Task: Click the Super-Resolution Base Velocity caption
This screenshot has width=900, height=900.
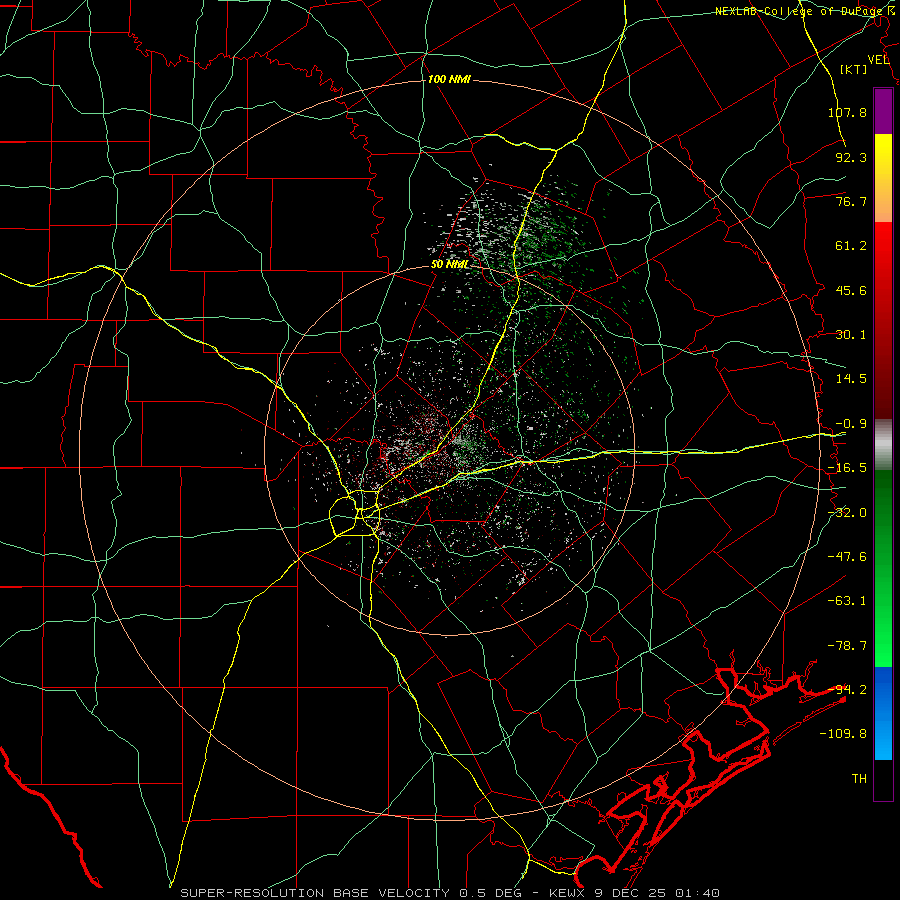Action: pyautogui.click(x=449, y=893)
